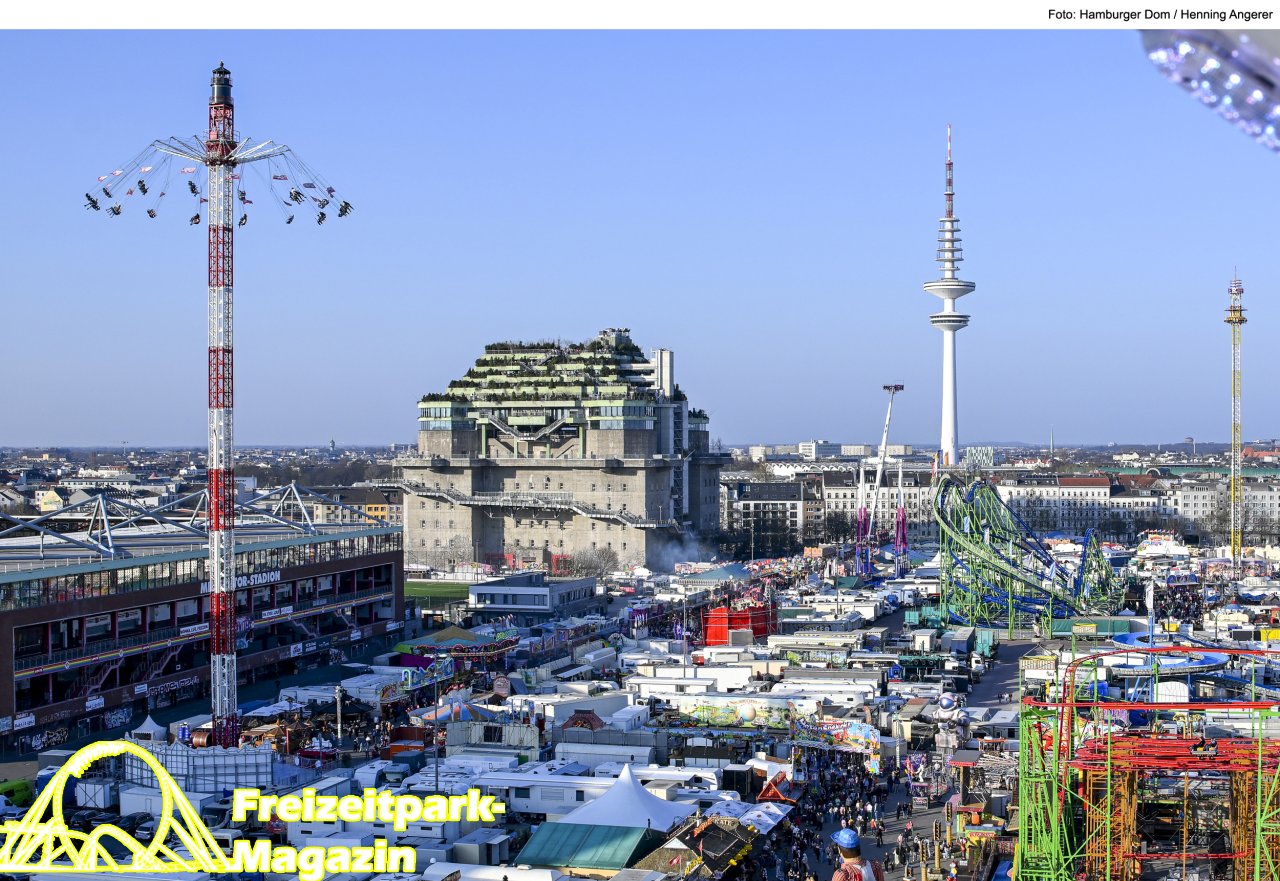Click the white Heinrich-Hertz TV tower

948,310
